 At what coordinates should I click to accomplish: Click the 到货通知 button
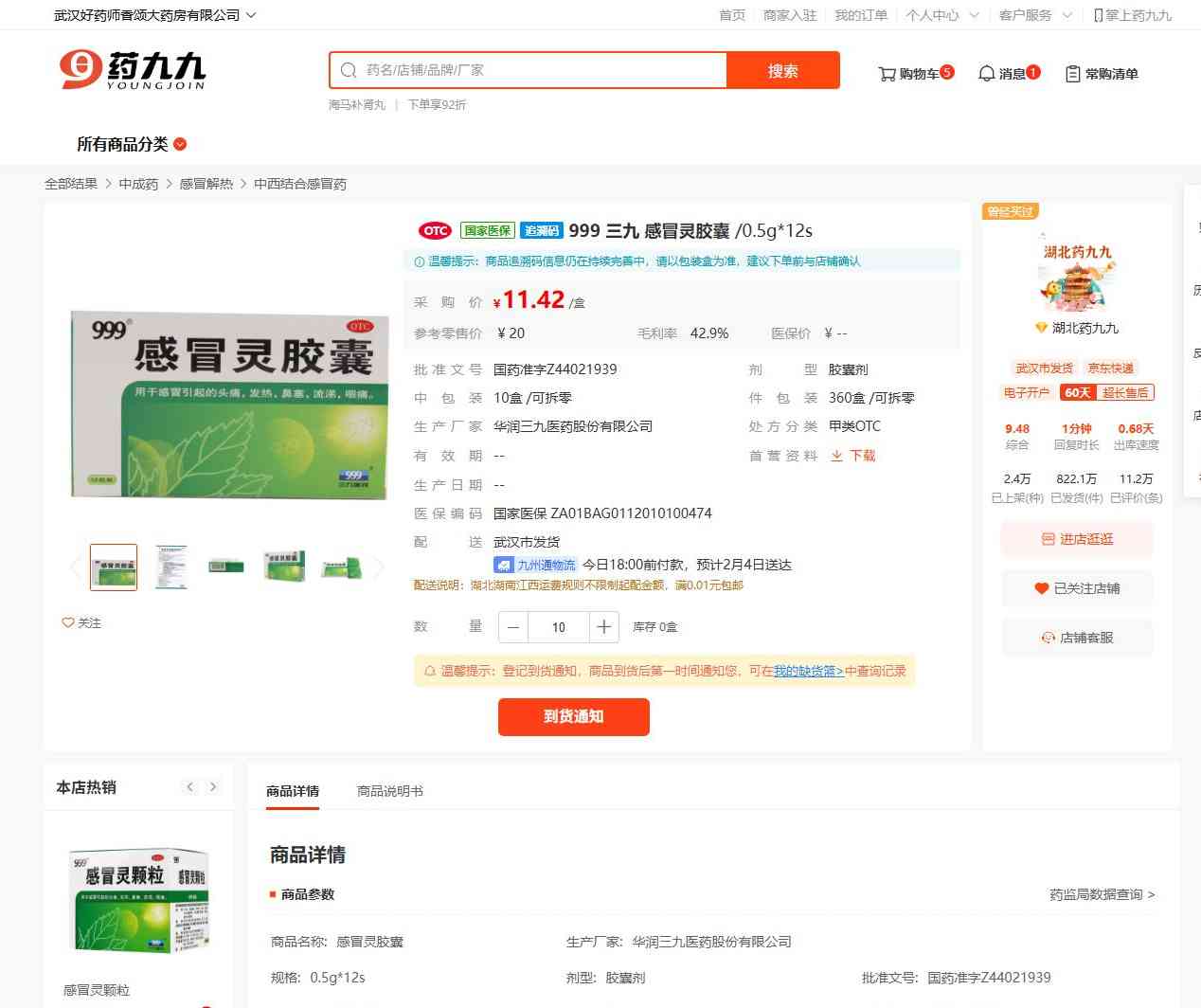[573, 716]
